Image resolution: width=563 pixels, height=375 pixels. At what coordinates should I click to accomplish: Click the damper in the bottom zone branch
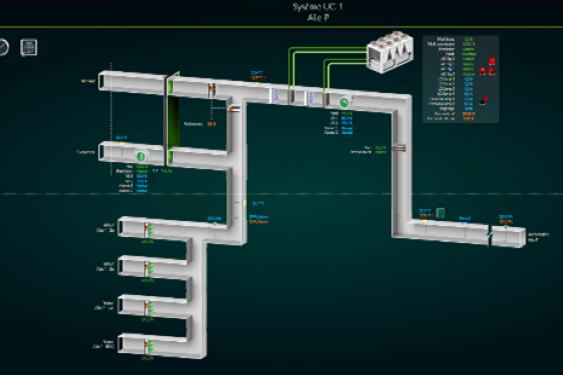(x=148, y=347)
